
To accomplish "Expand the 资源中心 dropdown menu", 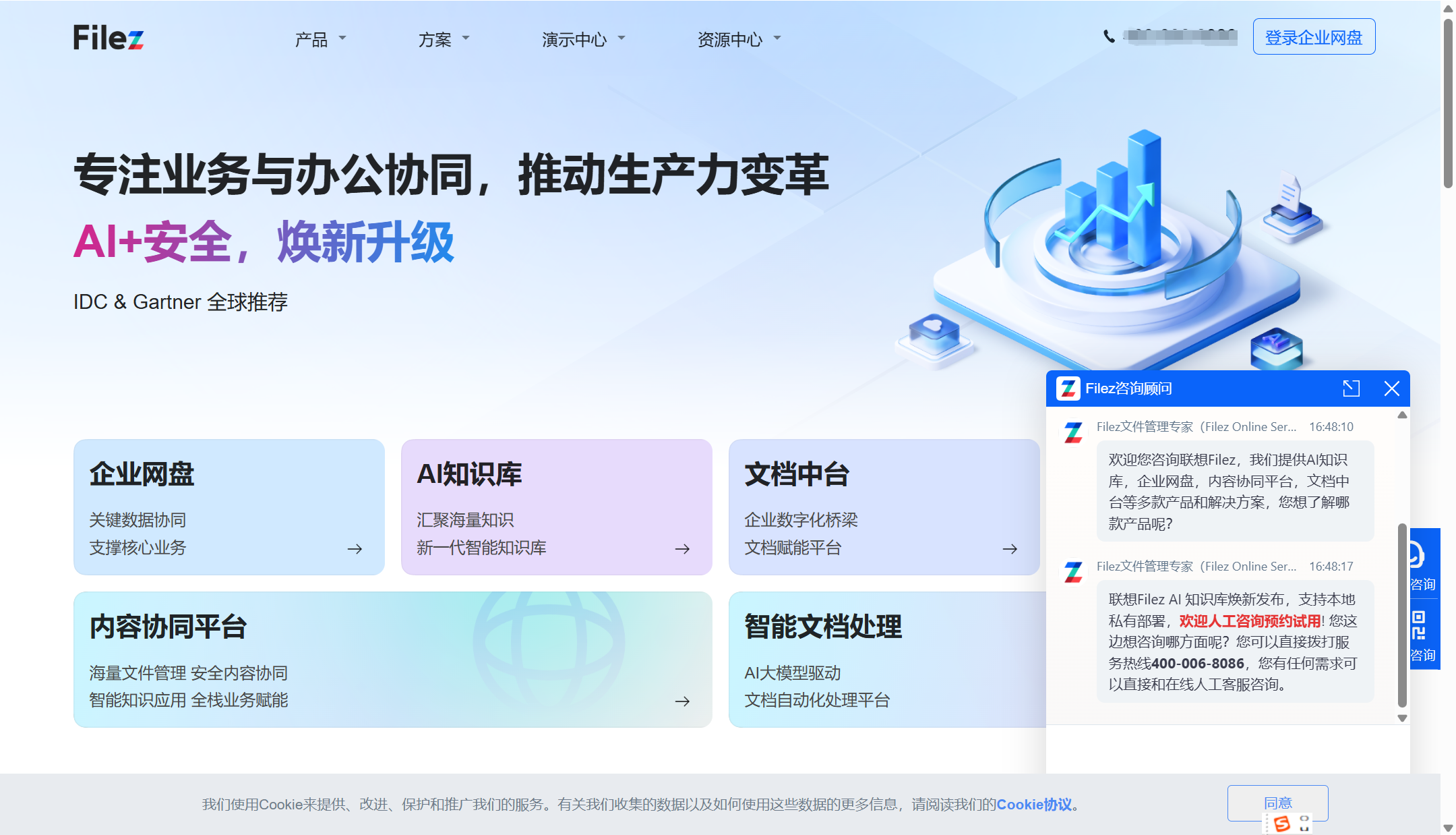I will point(737,39).
